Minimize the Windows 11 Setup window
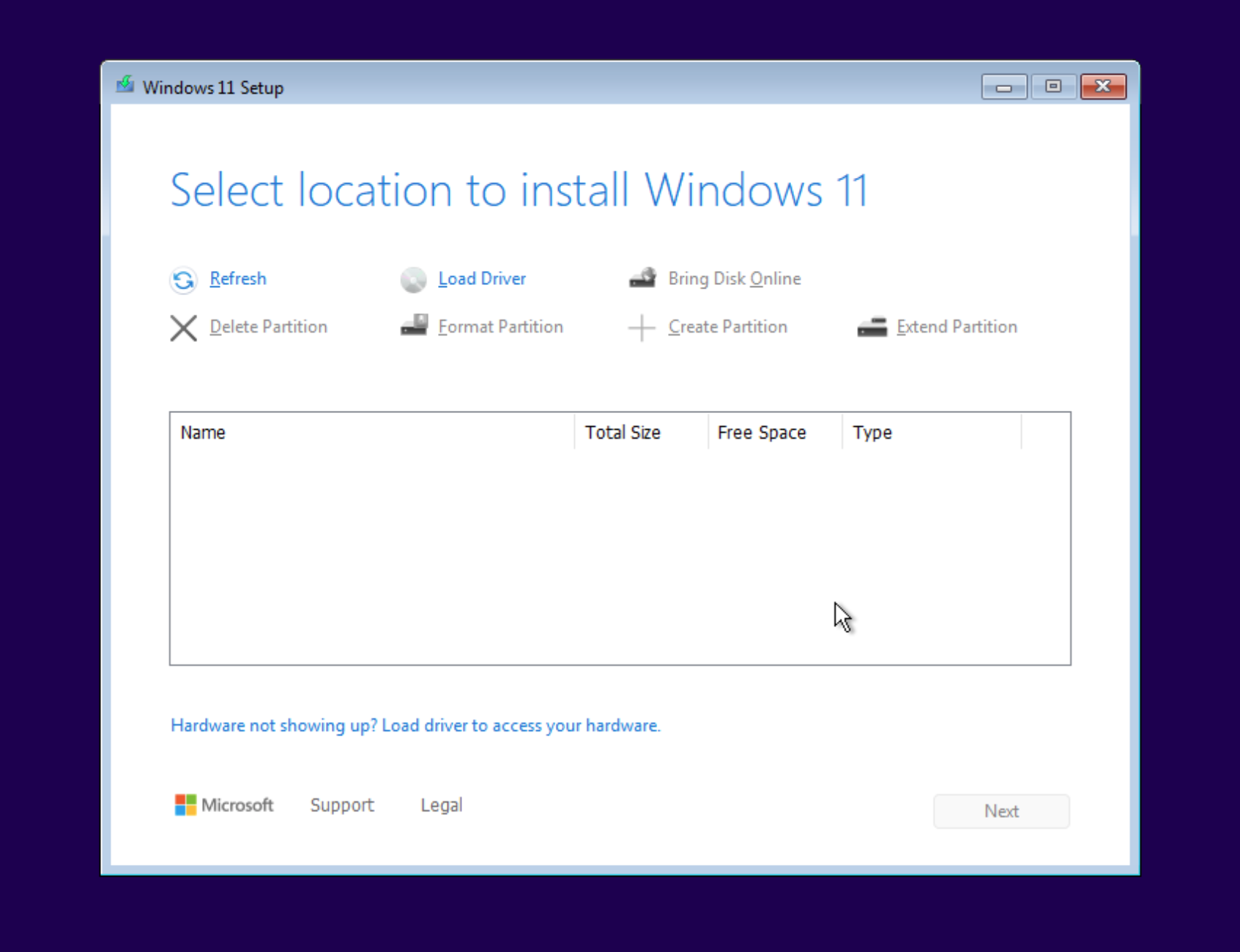The image size is (1240, 952). click(1004, 86)
